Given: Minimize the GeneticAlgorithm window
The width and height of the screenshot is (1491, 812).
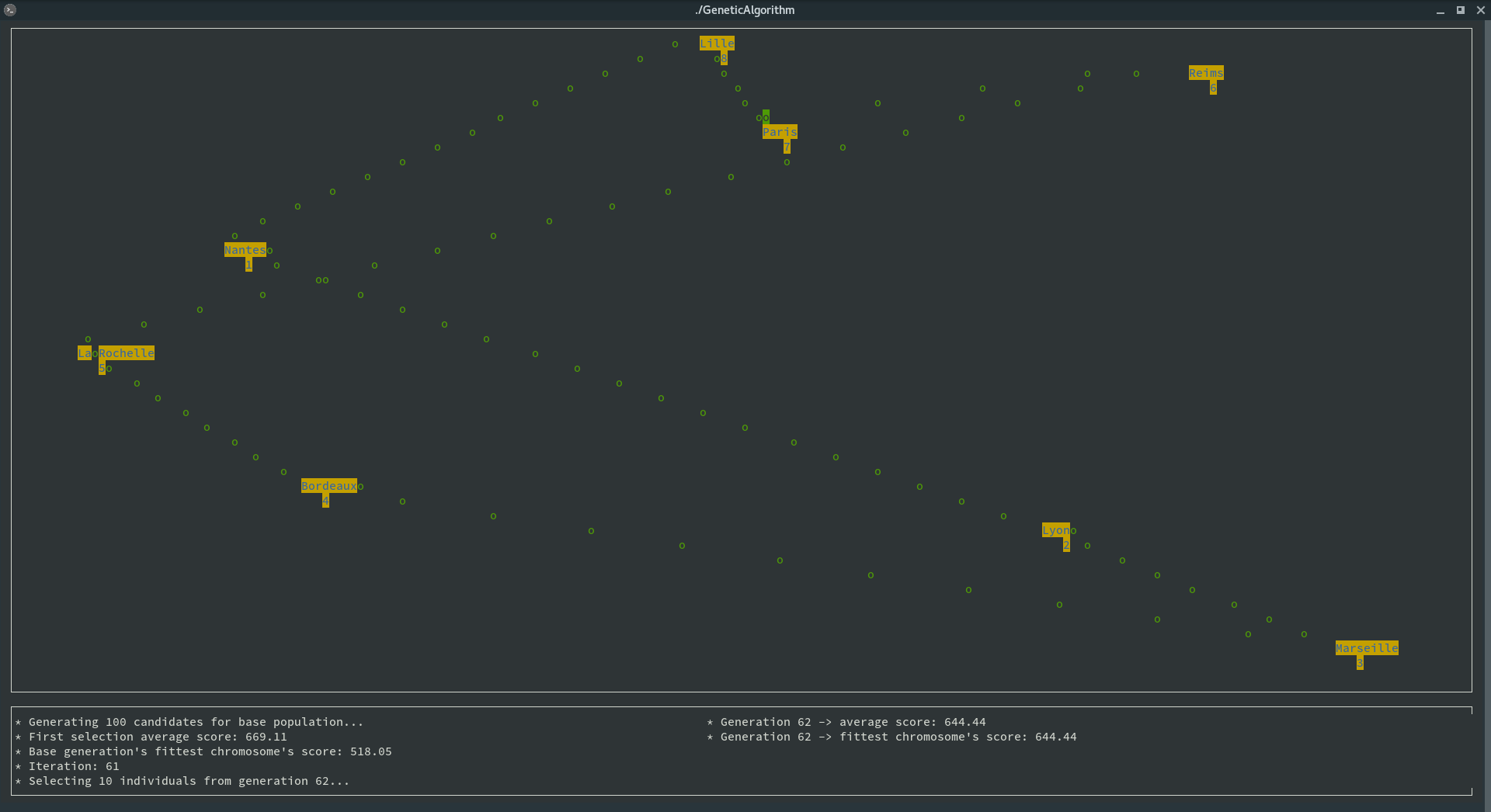Looking at the screenshot, I should [1441, 10].
